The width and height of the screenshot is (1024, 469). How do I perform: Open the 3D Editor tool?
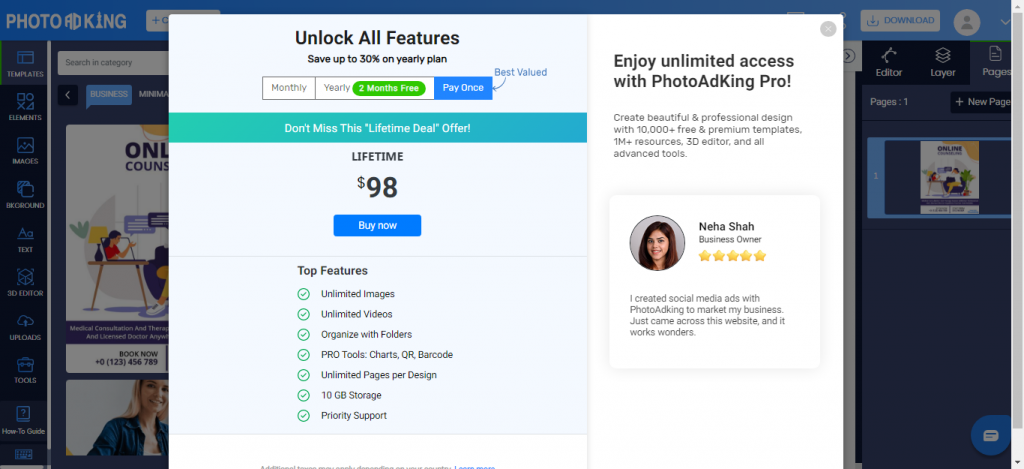coord(25,283)
